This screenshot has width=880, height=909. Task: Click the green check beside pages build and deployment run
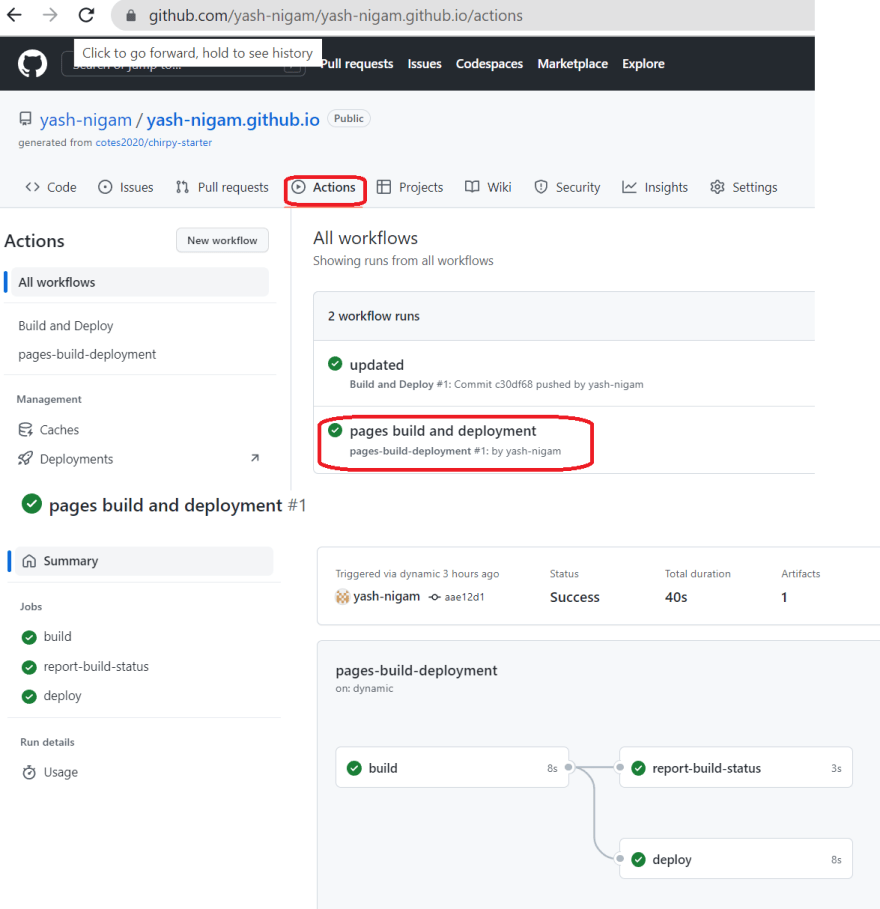(335, 430)
